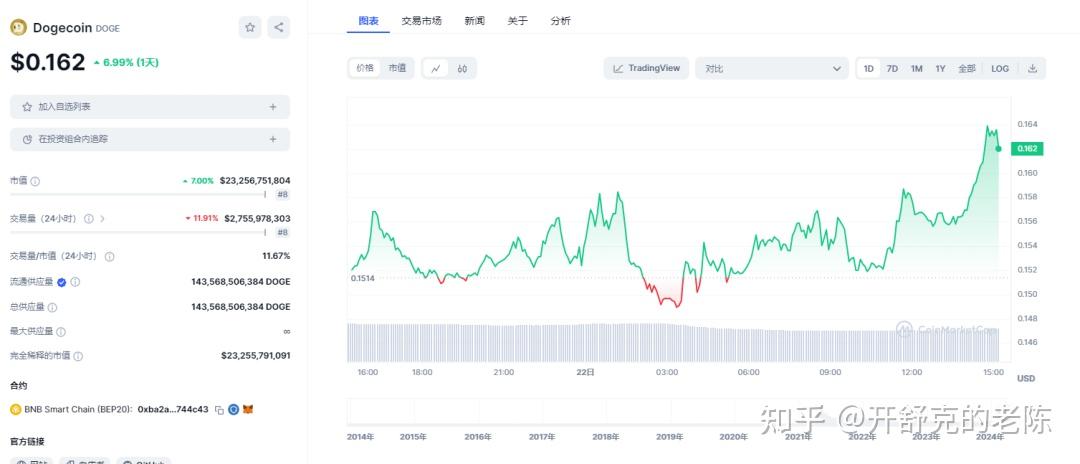
Task: Click the Dogecoin coin logo
Action: click(19, 28)
